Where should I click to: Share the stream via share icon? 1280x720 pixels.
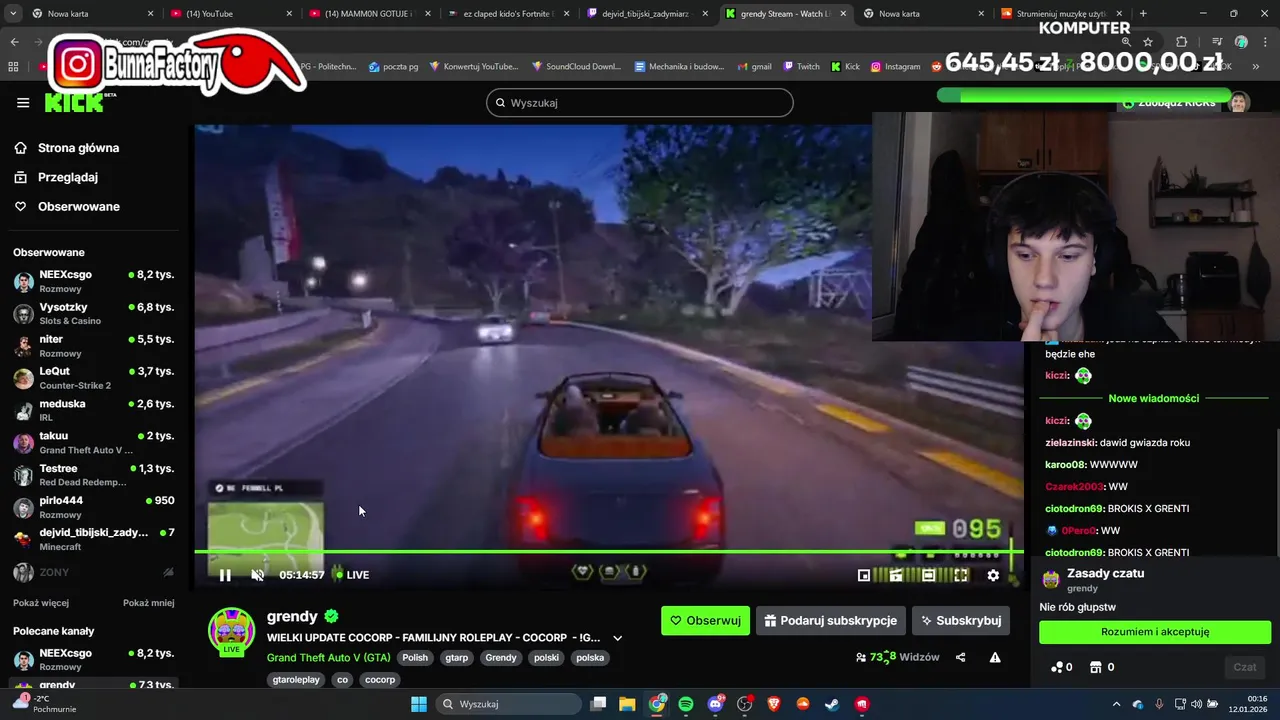pyautogui.click(x=961, y=658)
